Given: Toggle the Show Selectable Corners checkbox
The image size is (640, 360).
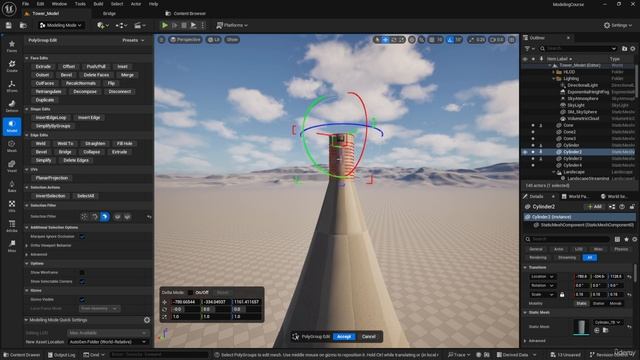Looking at the screenshot, I should tap(82, 281).
